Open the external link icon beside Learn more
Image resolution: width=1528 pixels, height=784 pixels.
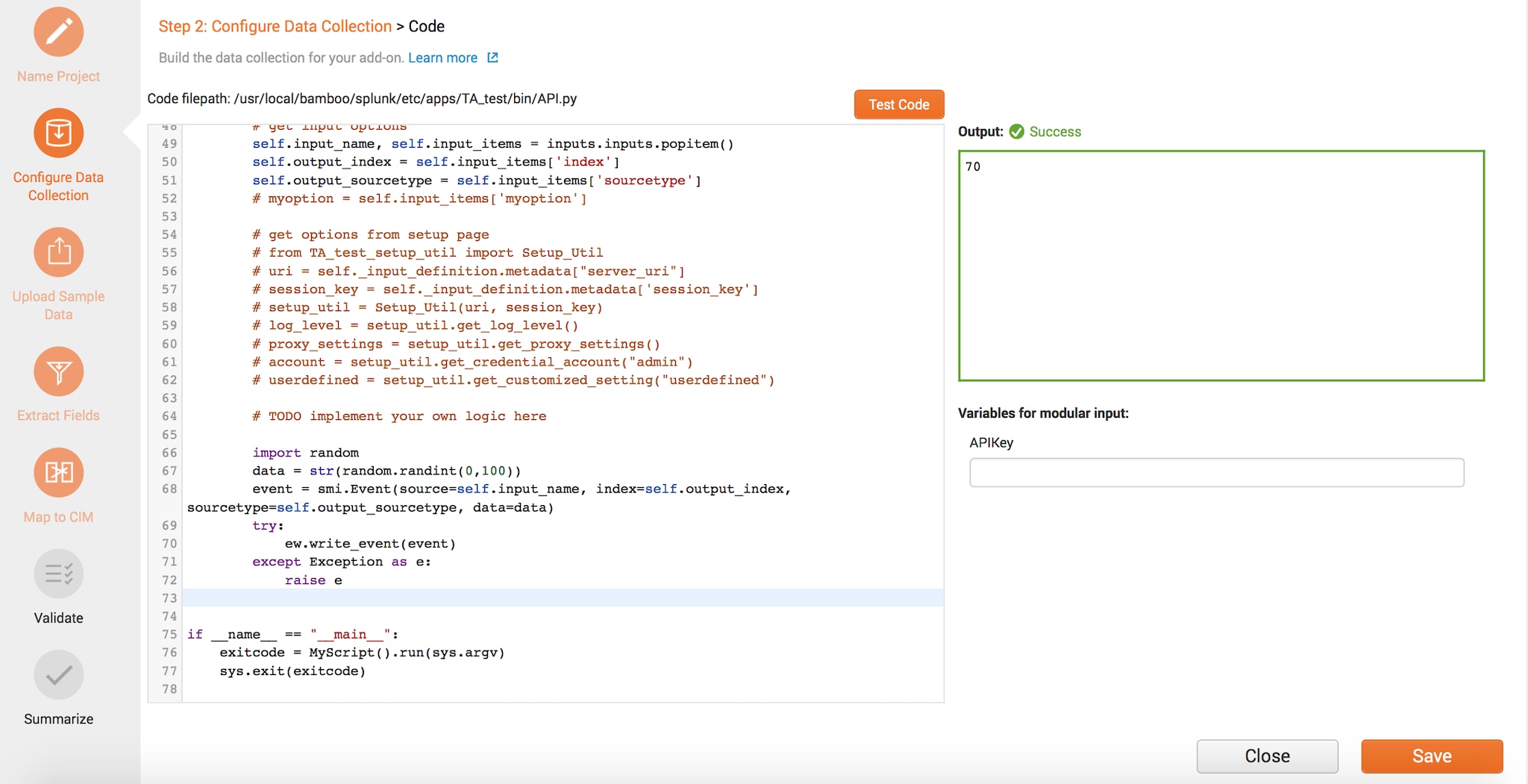pos(492,57)
